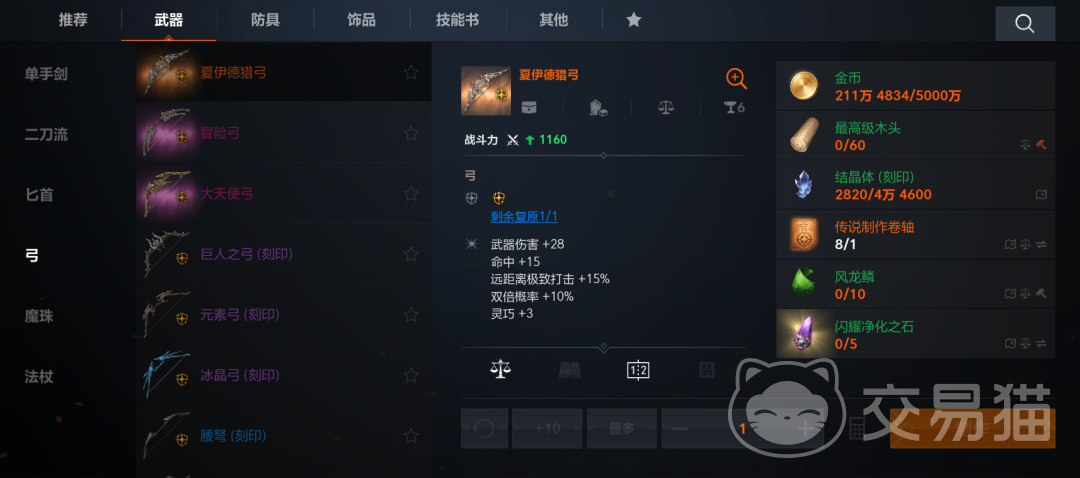Click the 剩余复原1/1 link
Viewport: 1080px width, 478px height.
pyautogui.click(x=524, y=217)
